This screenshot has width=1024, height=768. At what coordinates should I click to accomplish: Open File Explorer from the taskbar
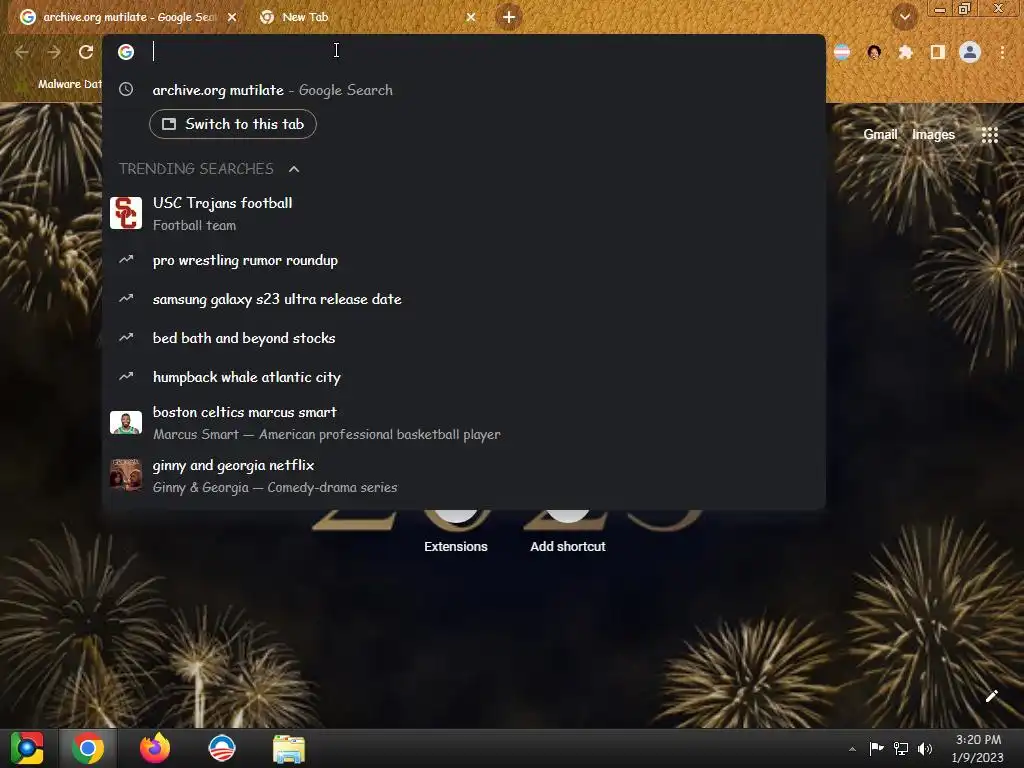[289, 749]
